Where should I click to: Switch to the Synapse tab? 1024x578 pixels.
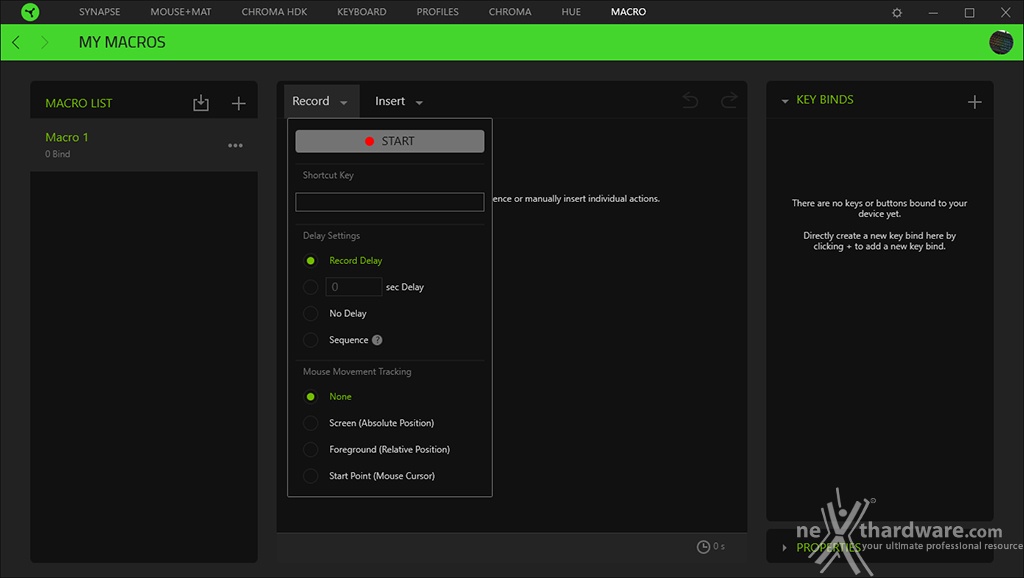(99, 12)
